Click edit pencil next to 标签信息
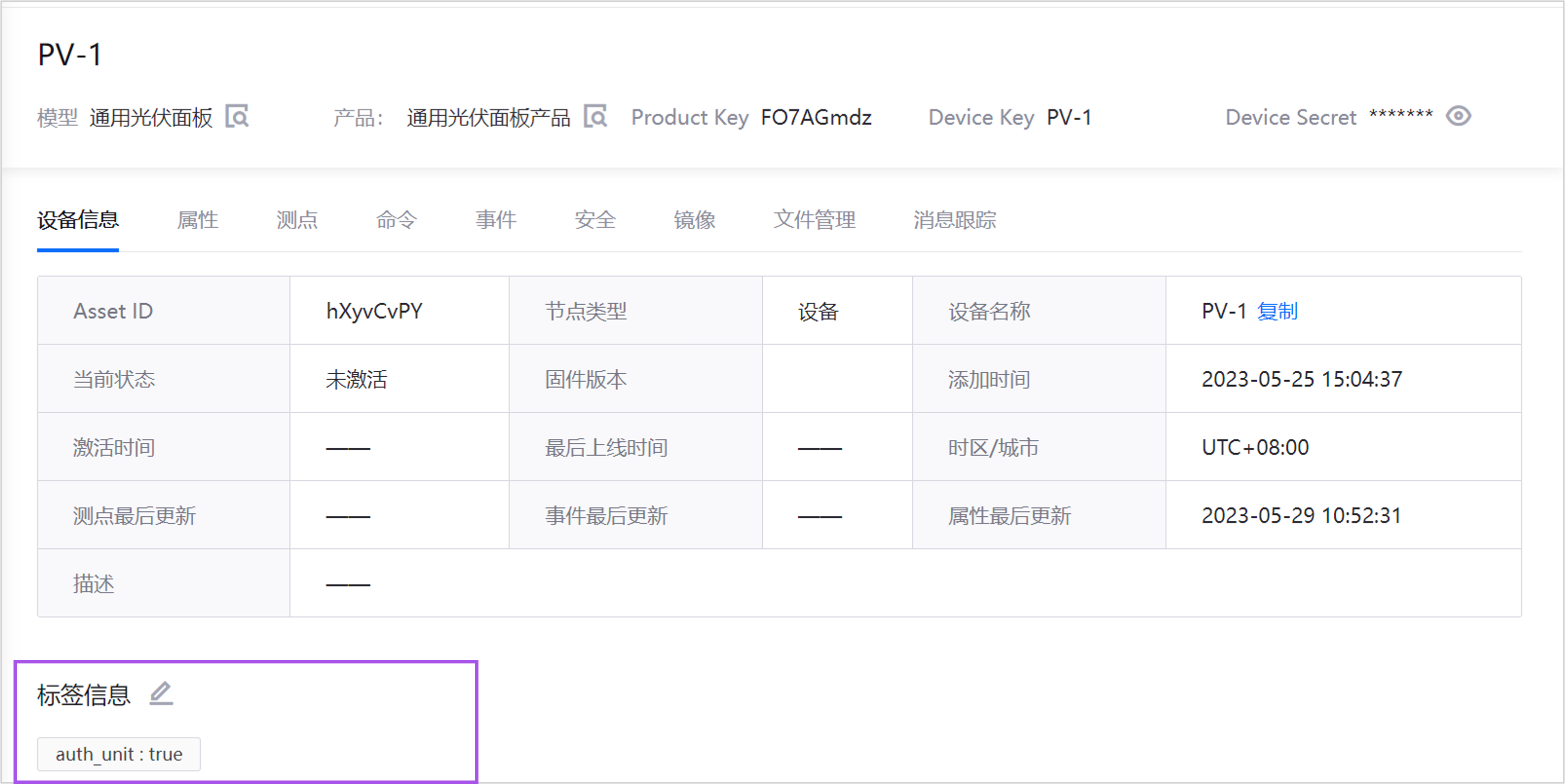Viewport: 1565px width, 784px height. coord(162,693)
